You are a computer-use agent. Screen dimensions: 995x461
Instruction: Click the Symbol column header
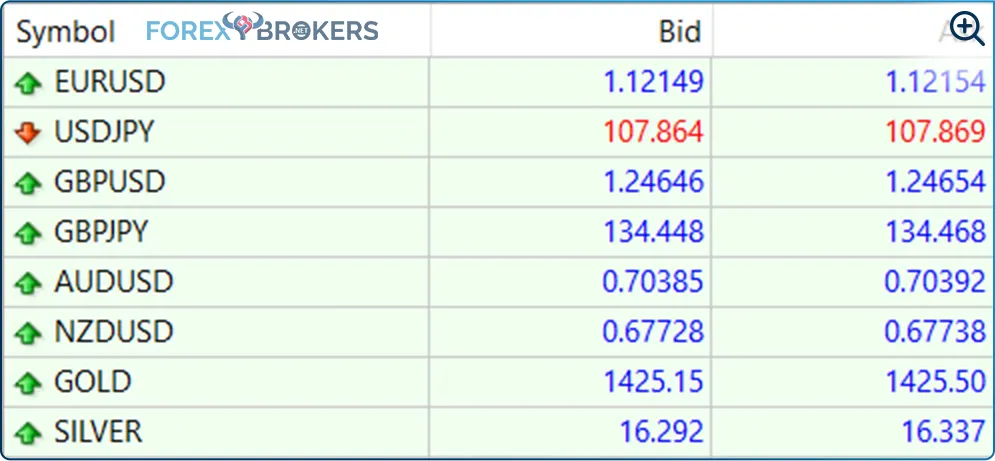66,32
